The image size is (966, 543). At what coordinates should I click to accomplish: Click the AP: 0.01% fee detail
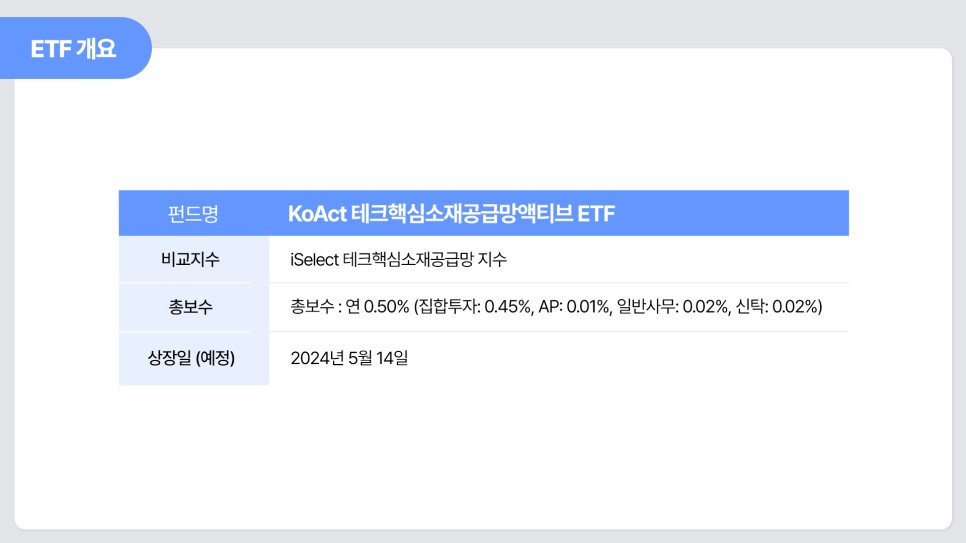point(575,306)
